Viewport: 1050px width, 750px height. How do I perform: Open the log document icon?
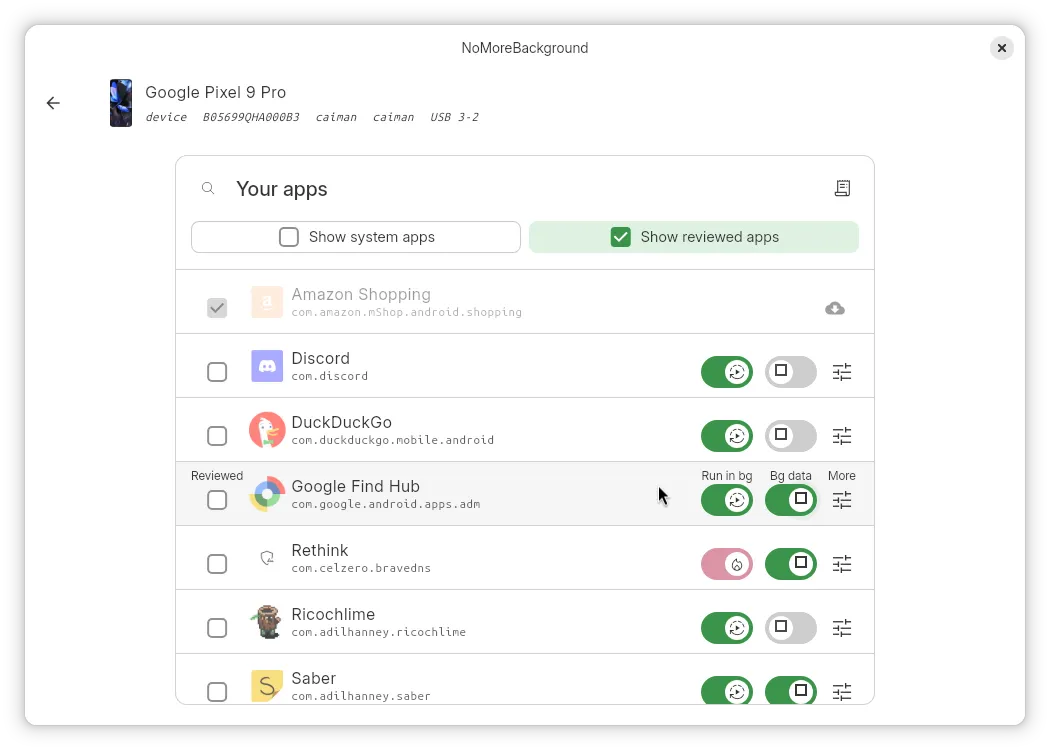[842, 189]
